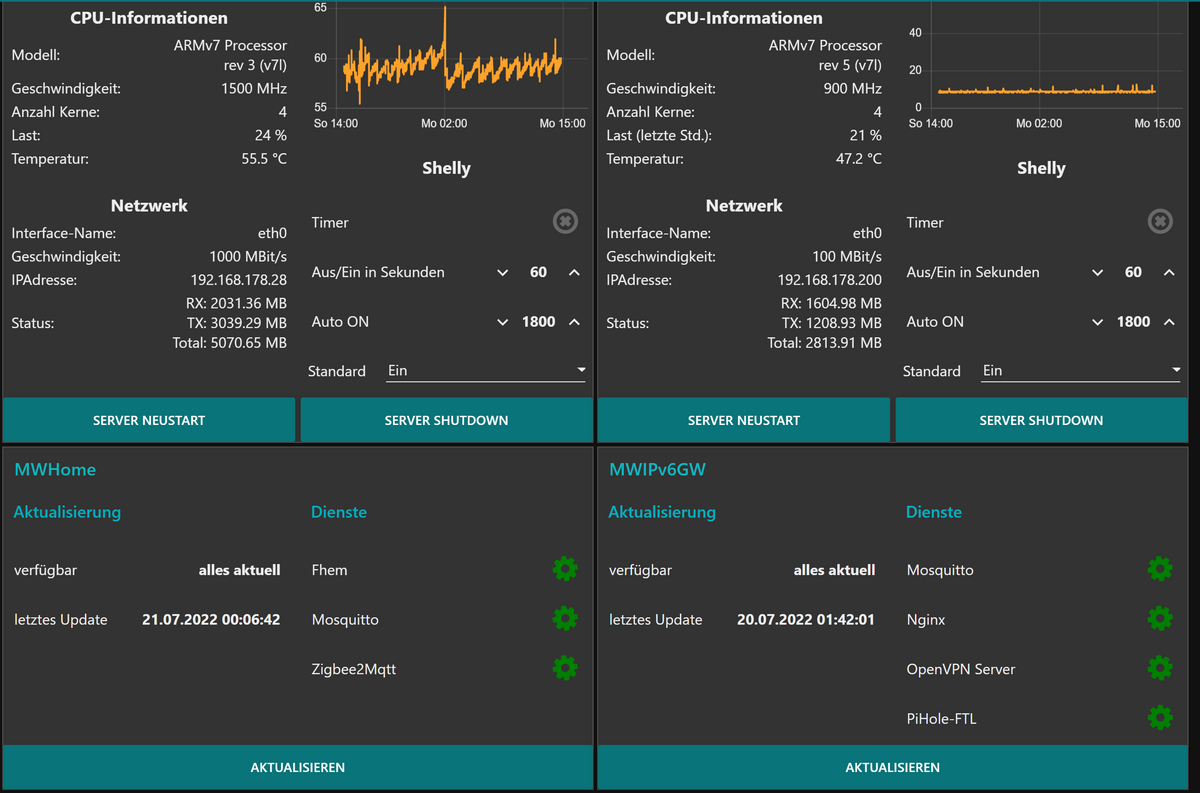
Task: Click load value 21 %
Action: tap(865, 135)
